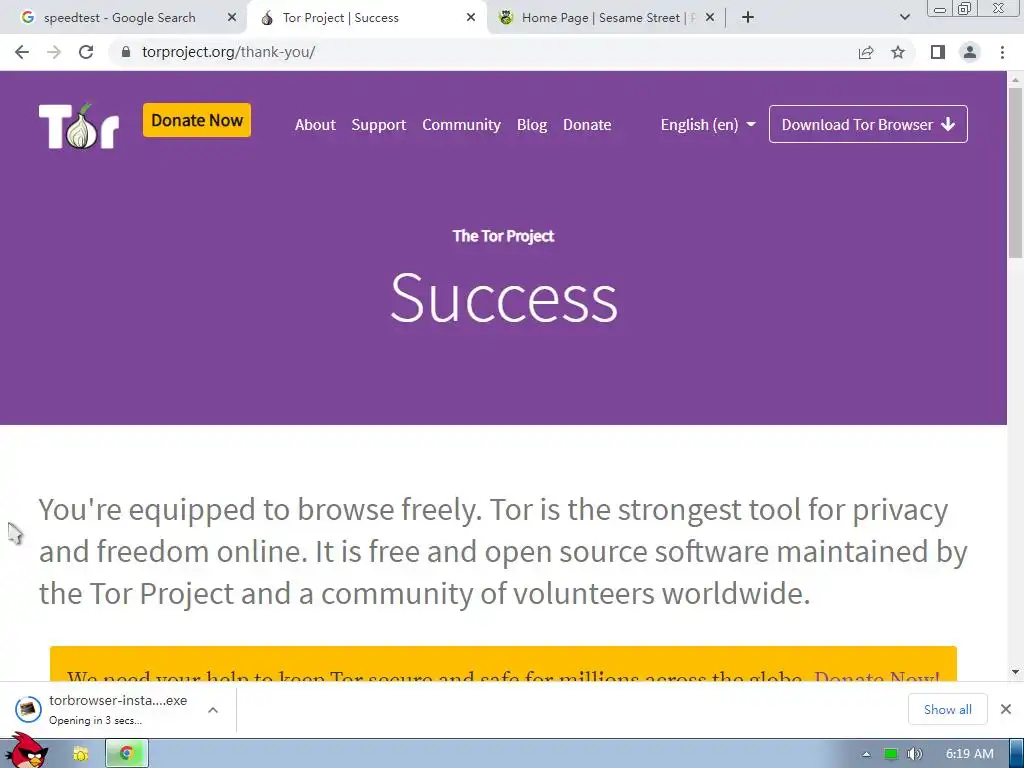Switch to the speedtest Google Search tab
This screenshot has width=1024, height=768.
coord(120,18)
